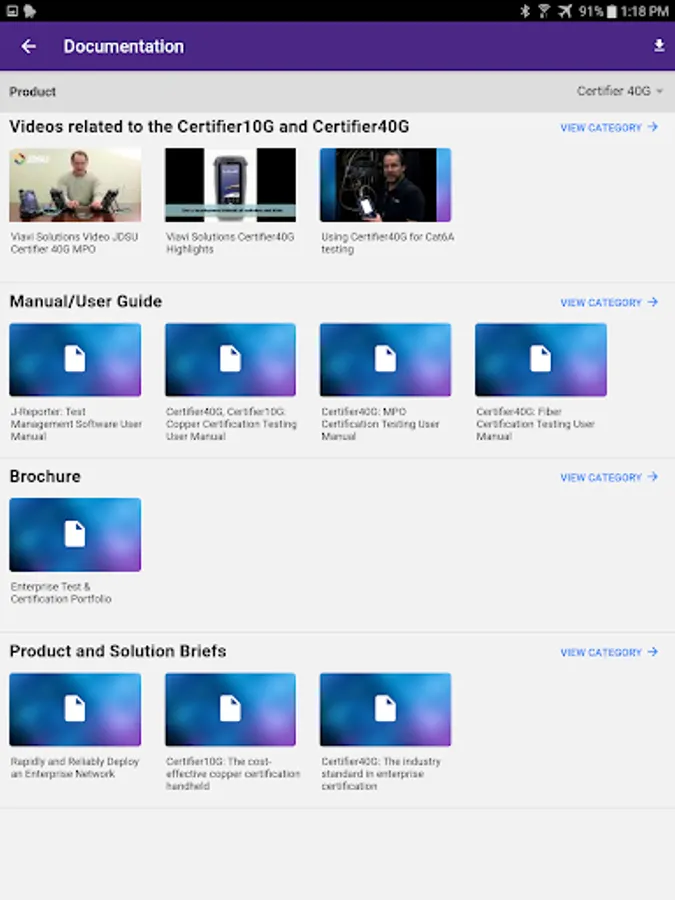View category for Manual/User Guide
The height and width of the screenshot is (900, 675).
[609, 302]
